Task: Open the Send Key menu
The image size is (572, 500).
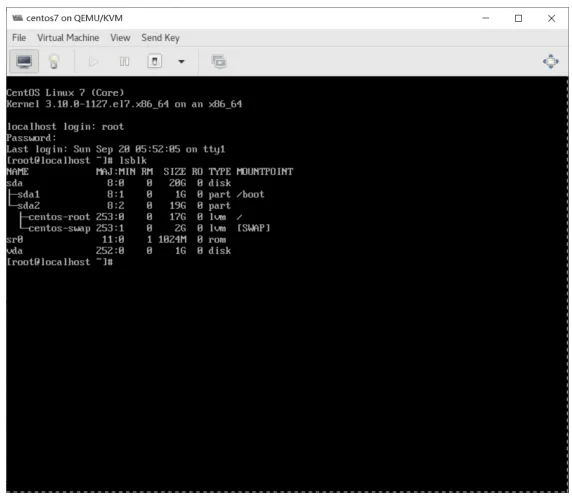Action: [x=161, y=38]
